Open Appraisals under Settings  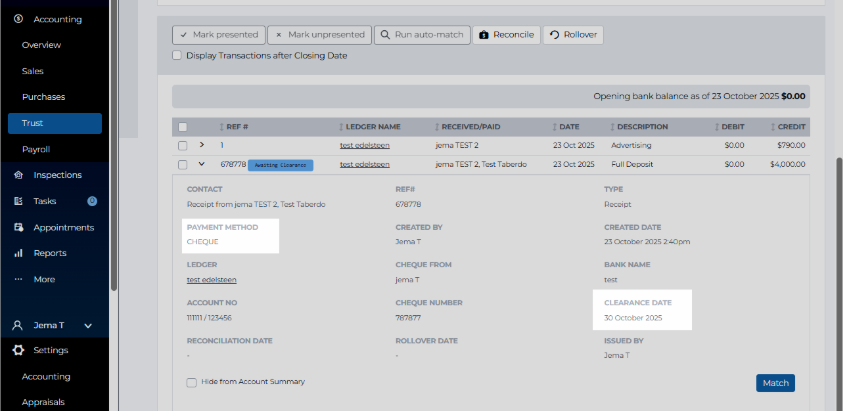pyautogui.click(x=43, y=402)
